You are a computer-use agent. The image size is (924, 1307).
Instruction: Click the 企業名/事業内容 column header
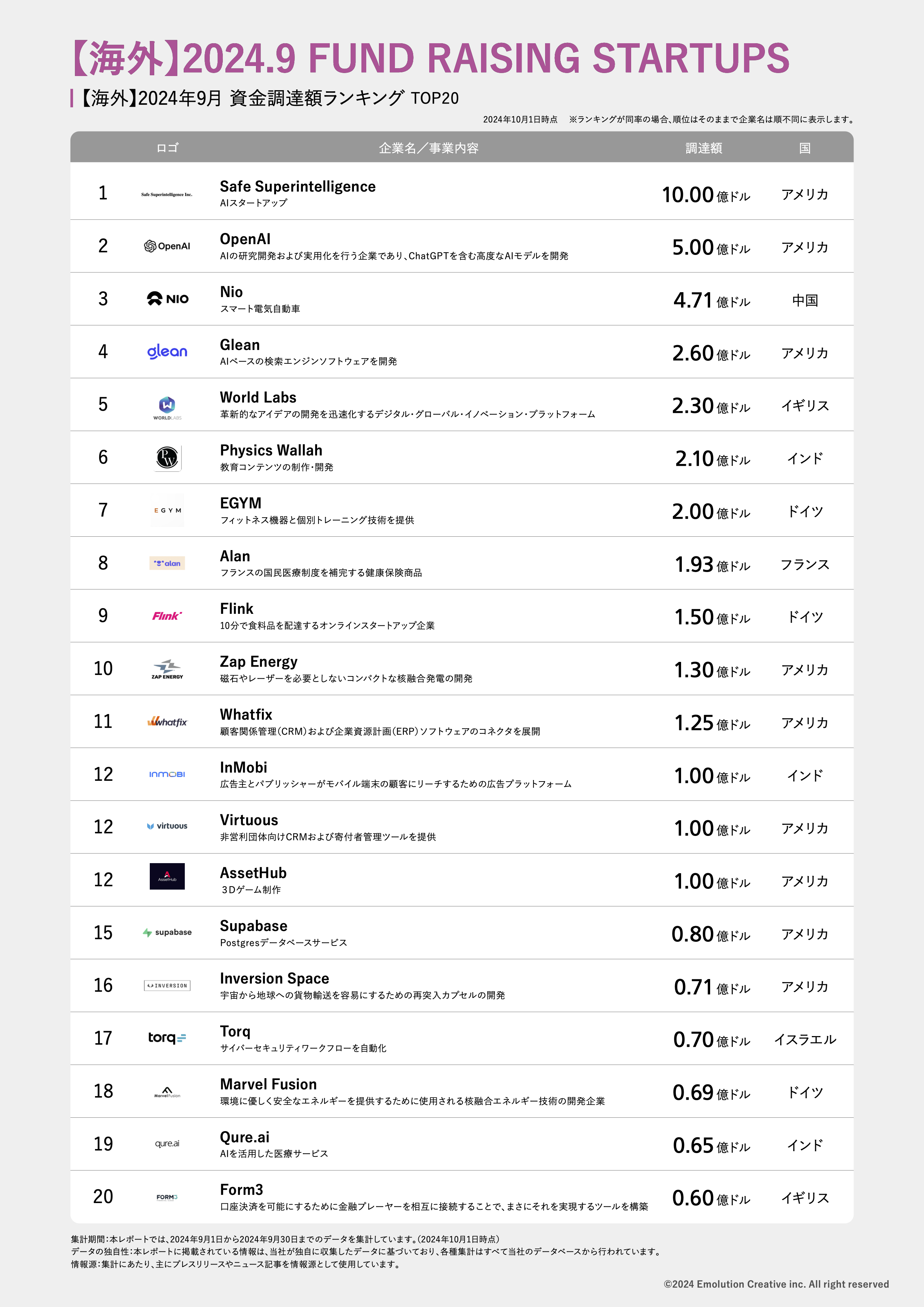(428, 148)
